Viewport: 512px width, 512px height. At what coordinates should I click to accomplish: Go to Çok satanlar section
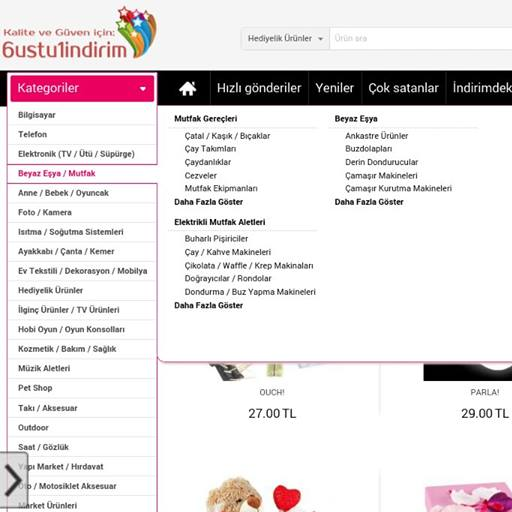(x=403, y=88)
